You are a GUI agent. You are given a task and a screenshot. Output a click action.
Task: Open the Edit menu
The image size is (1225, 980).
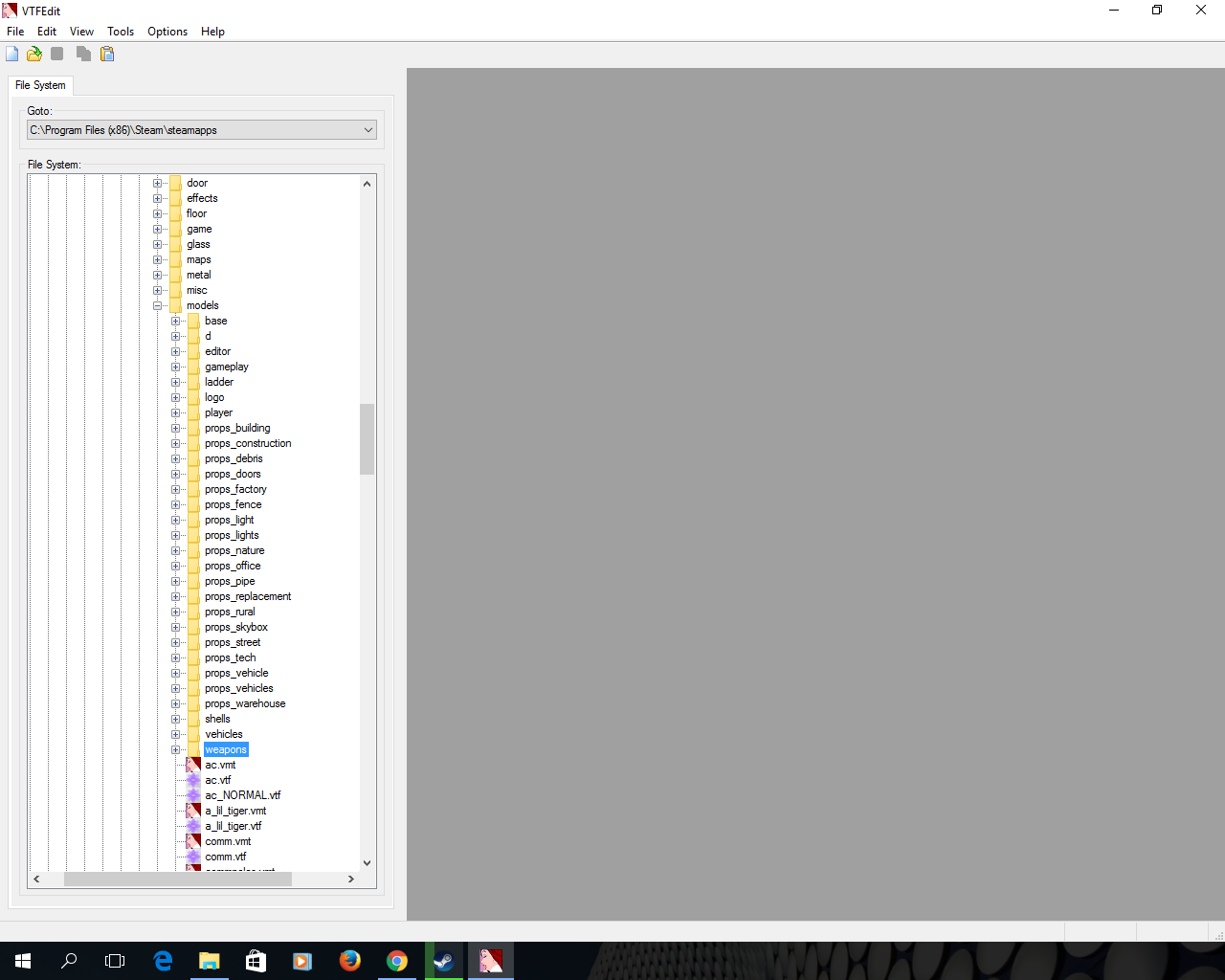(47, 32)
